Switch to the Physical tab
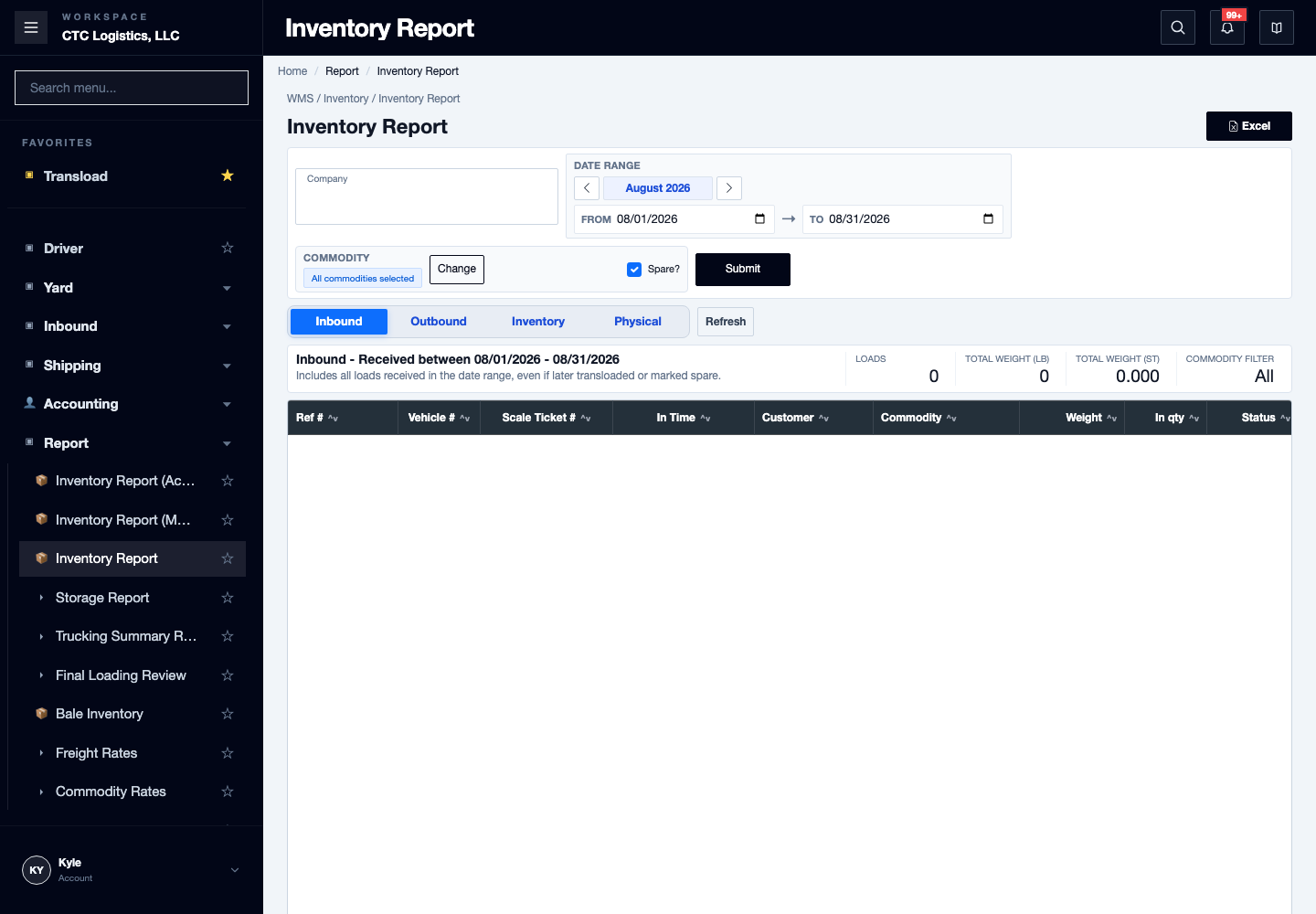The height and width of the screenshot is (914, 1316). 638,322
